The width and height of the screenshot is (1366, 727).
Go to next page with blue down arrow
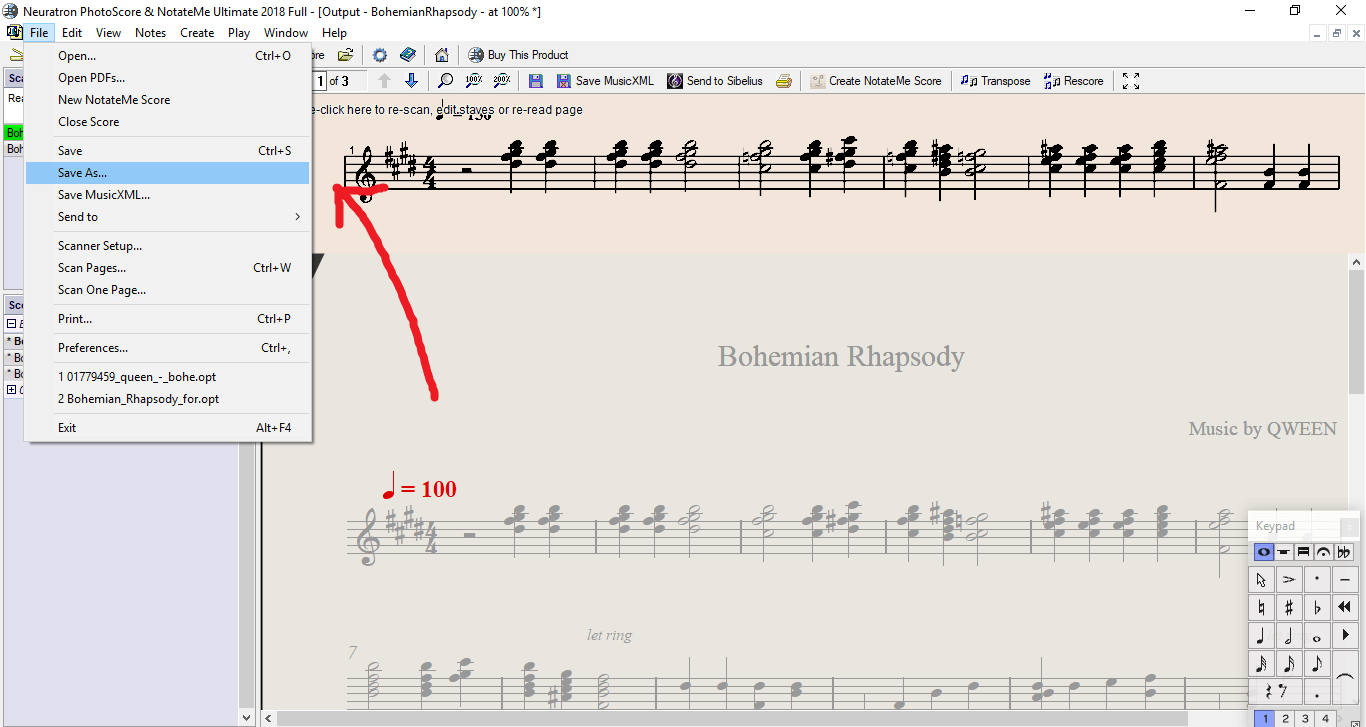pyautogui.click(x=411, y=81)
